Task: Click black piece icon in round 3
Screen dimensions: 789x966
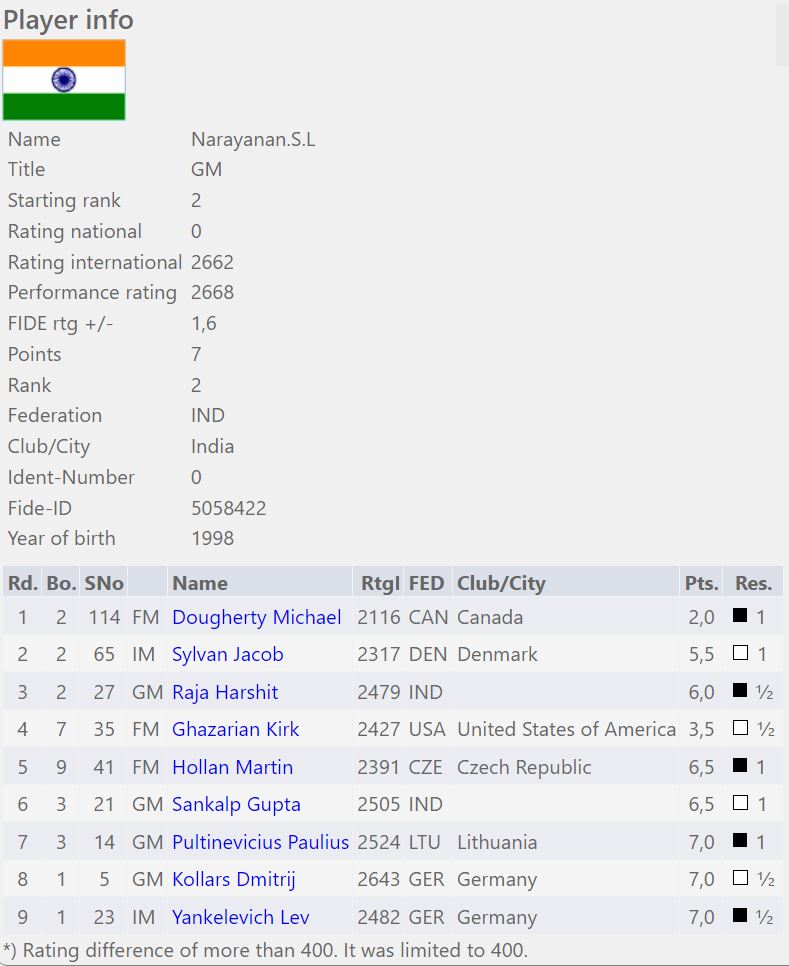Action: coord(740,691)
